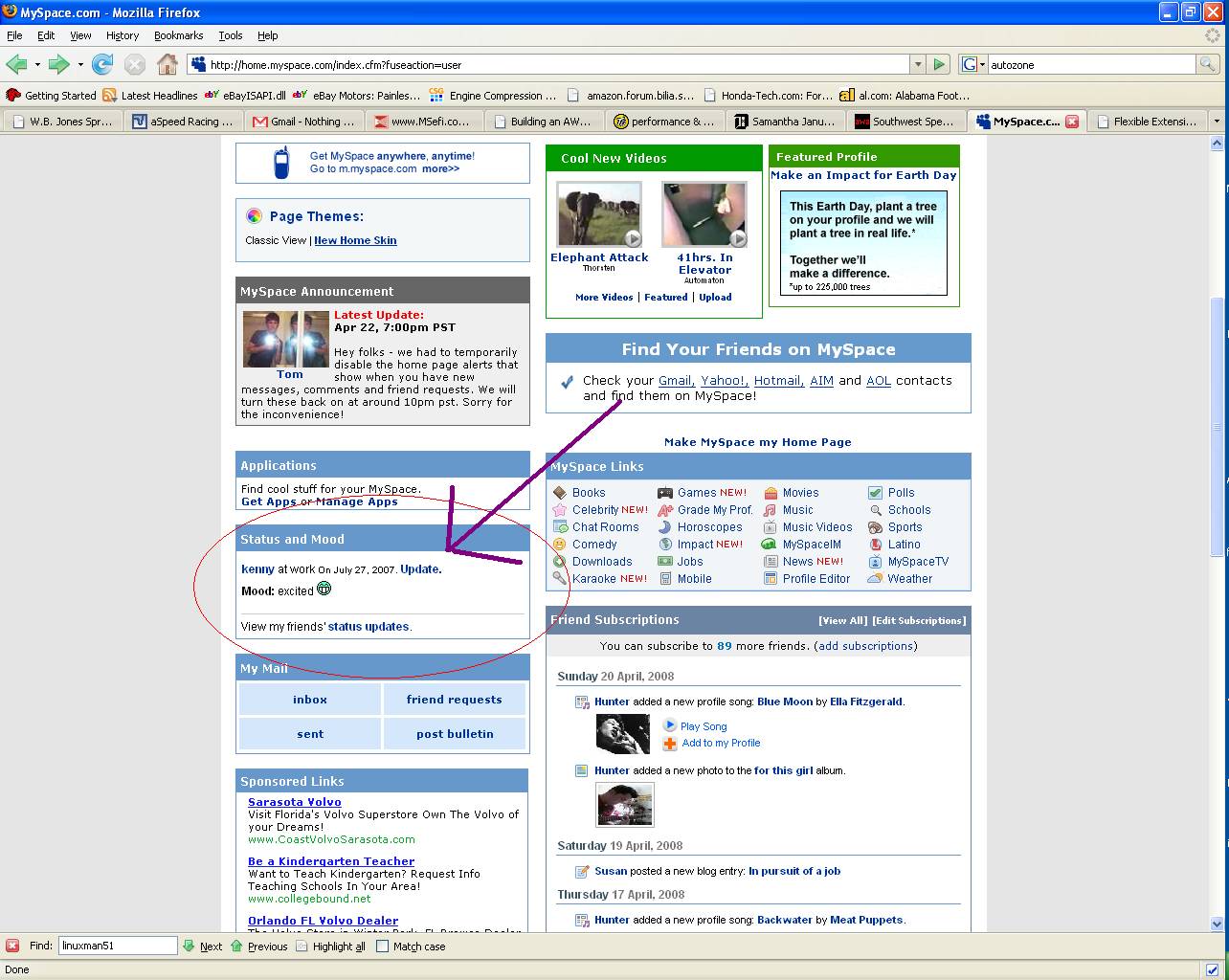Click the Update status link
1229x980 pixels.
(419, 569)
